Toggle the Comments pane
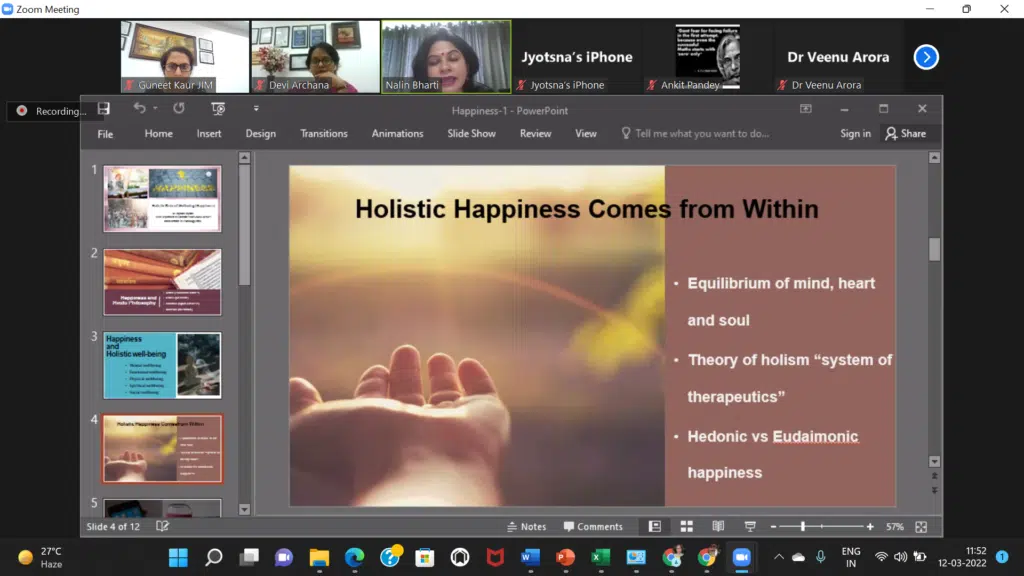 click(x=593, y=526)
